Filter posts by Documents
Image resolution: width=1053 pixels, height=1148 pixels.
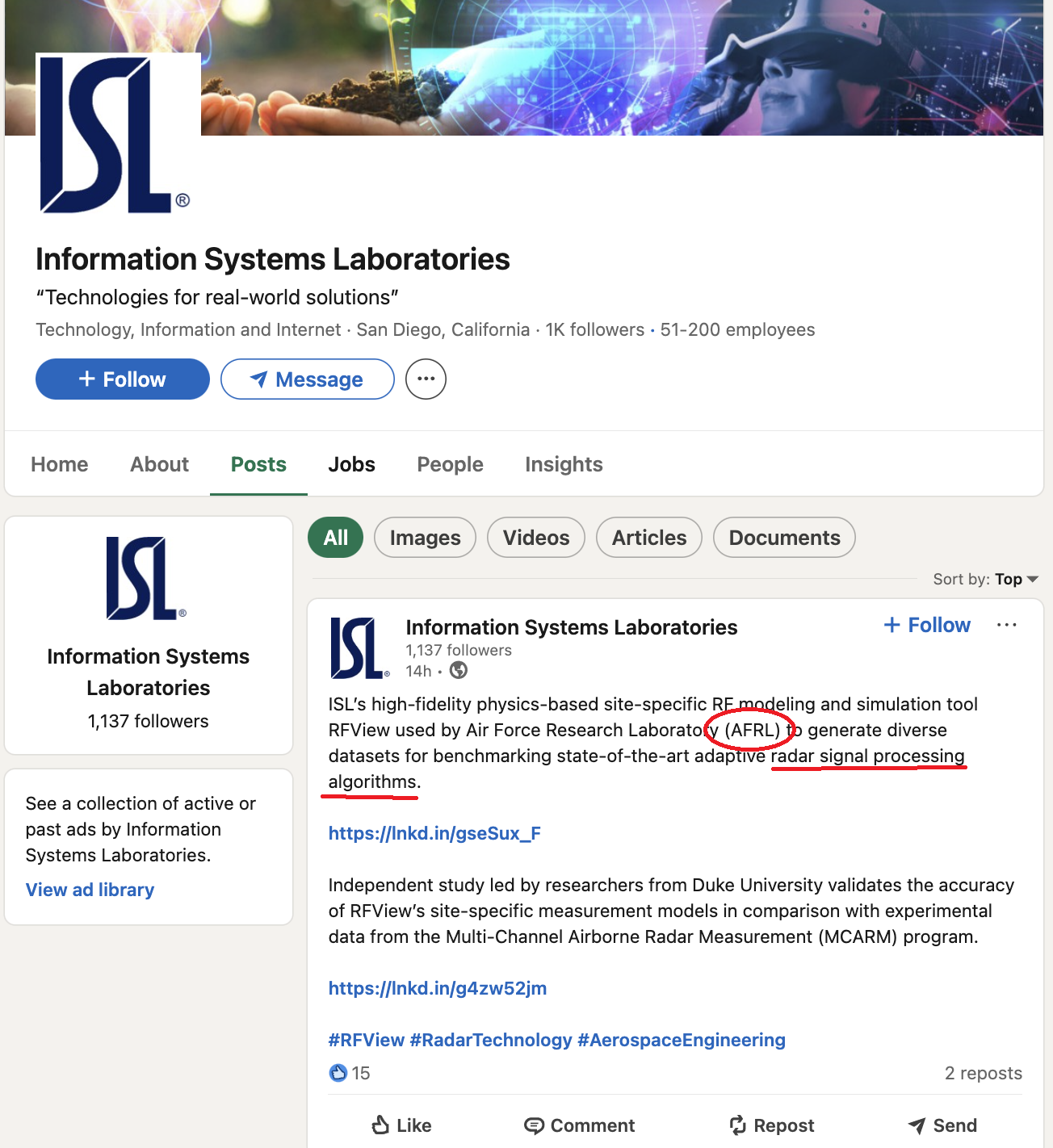pyautogui.click(x=784, y=538)
